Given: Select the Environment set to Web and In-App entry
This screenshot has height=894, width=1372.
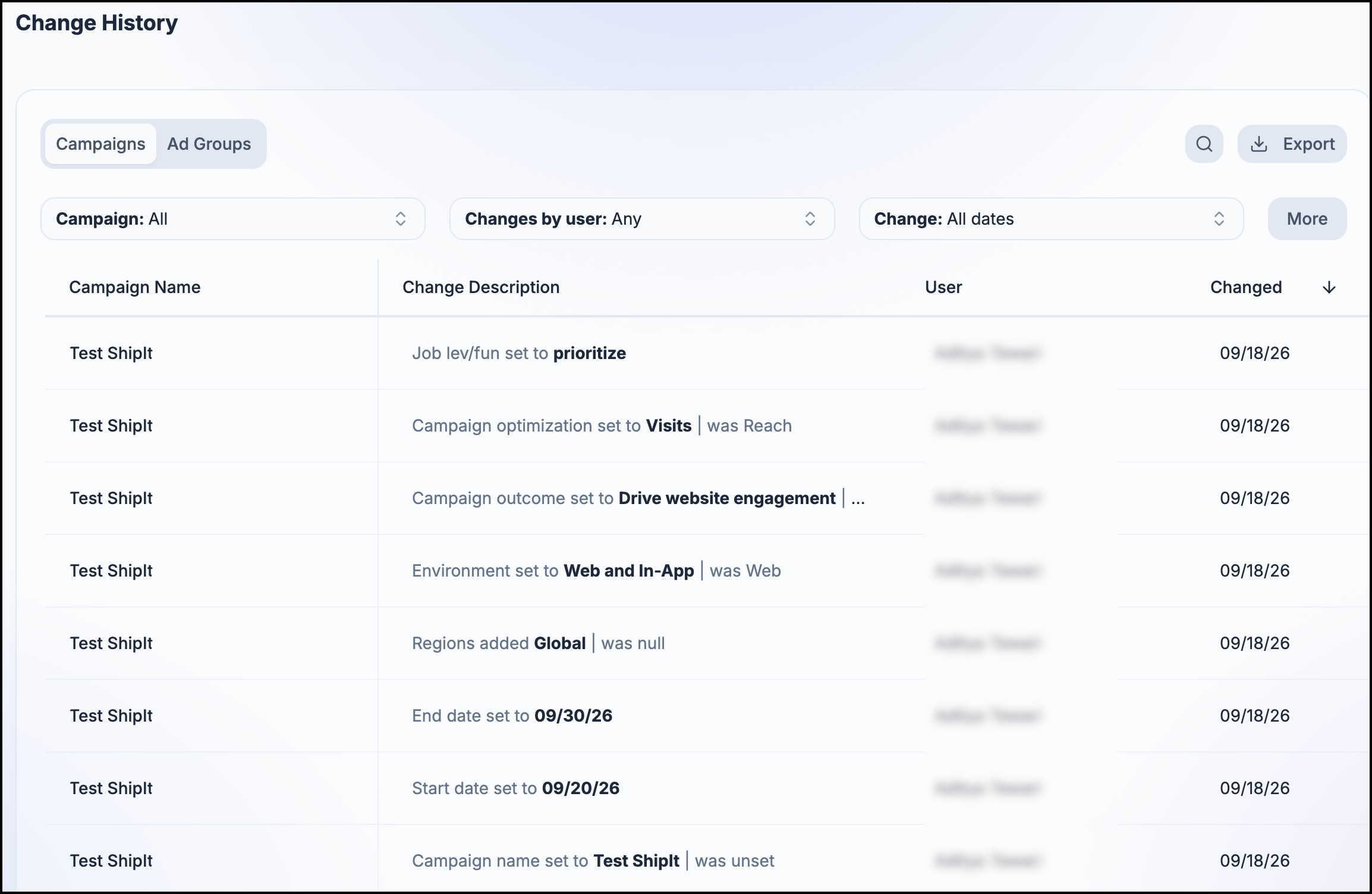Looking at the screenshot, I should (x=596, y=571).
